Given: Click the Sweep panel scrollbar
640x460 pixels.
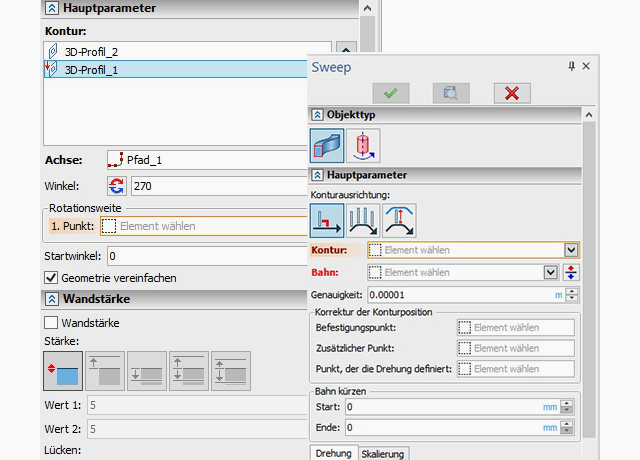Looking at the screenshot, I should click(589, 280).
